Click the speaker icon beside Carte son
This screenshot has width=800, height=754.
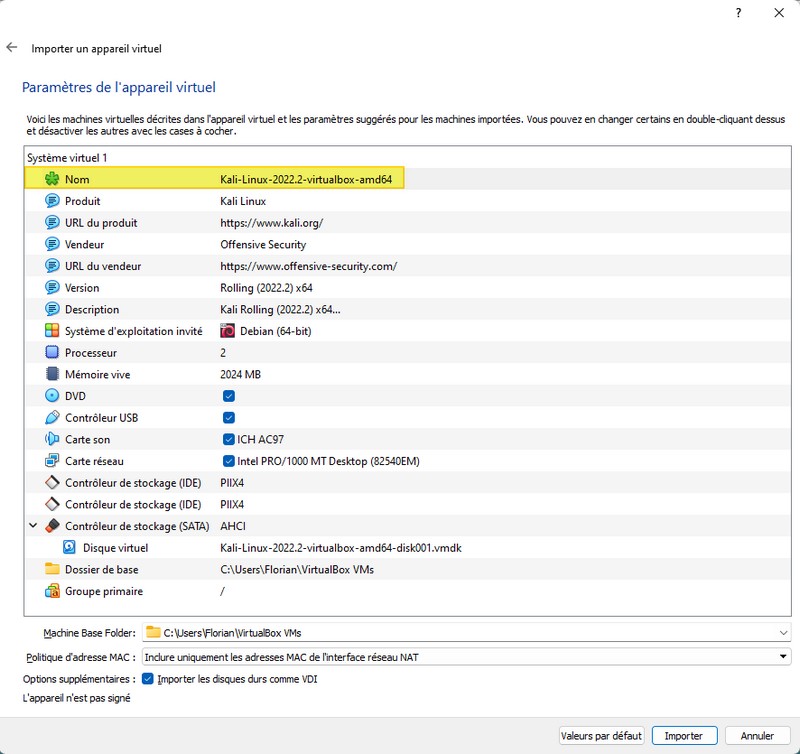point(52,439)
